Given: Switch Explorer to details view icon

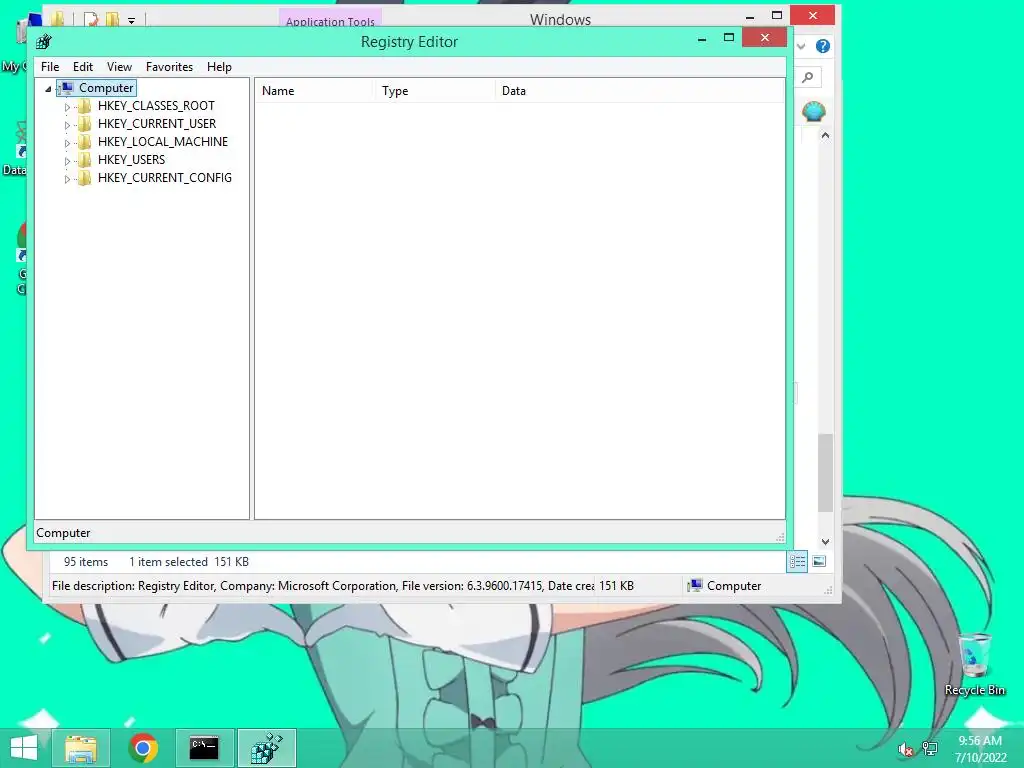Looking at the screenshot, I should coord(797,562).
